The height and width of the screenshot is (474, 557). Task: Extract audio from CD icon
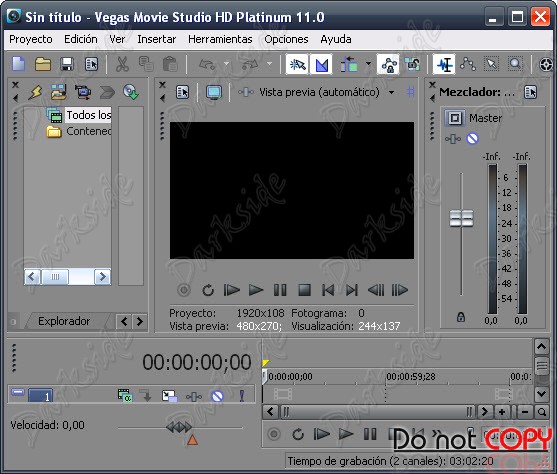pyautogui.click(x=130, y=92)
